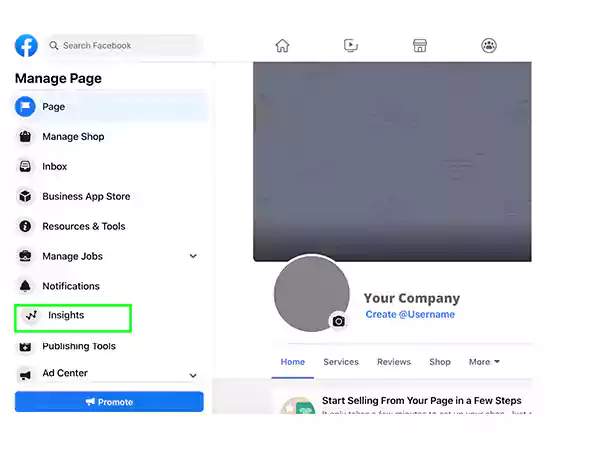
Task: Open Resources & Tools
Action: [84, 226]
